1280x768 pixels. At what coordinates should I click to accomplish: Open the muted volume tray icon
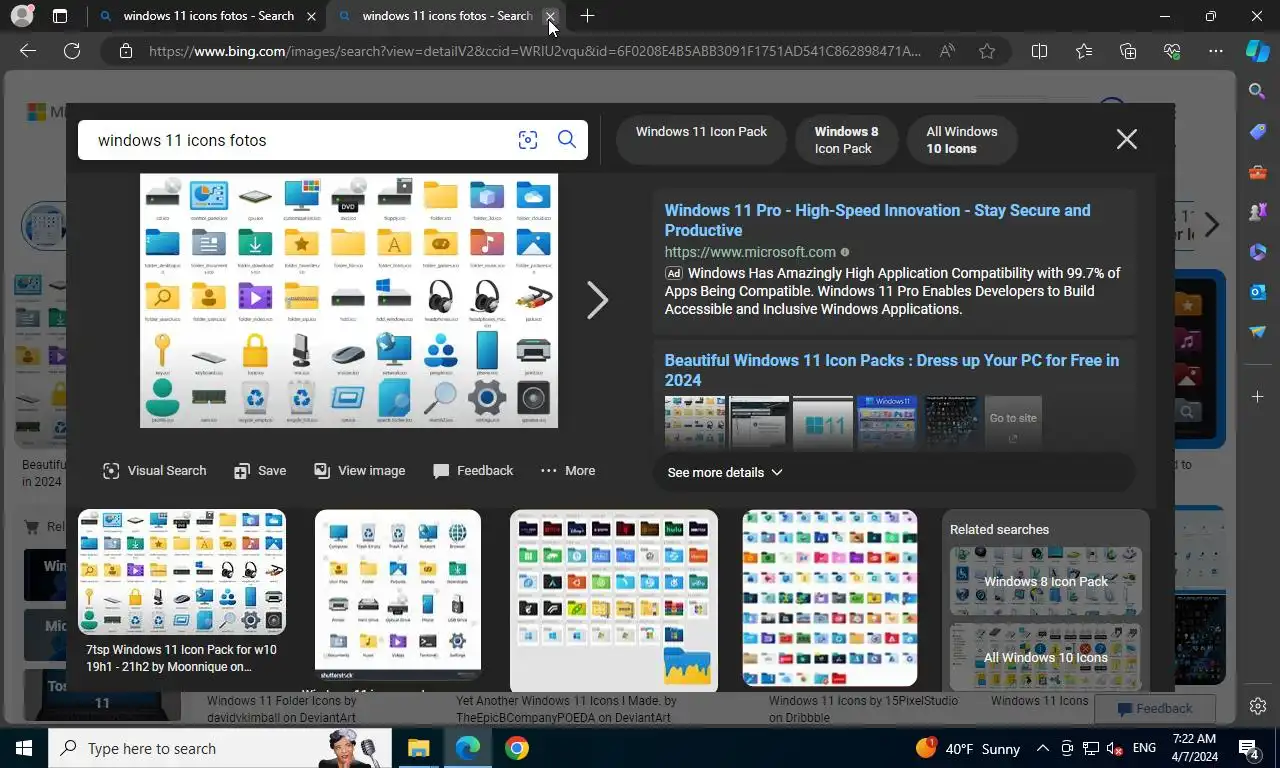(x=1114, y=748)
